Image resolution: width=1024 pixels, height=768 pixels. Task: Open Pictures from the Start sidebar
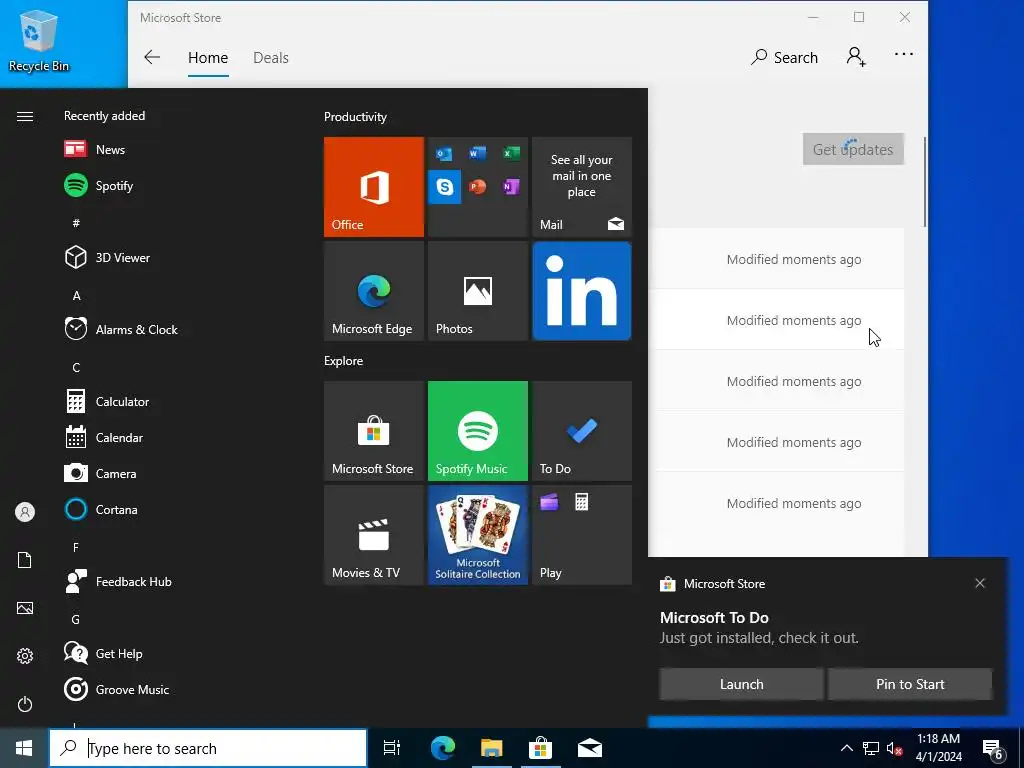[25, 608]
